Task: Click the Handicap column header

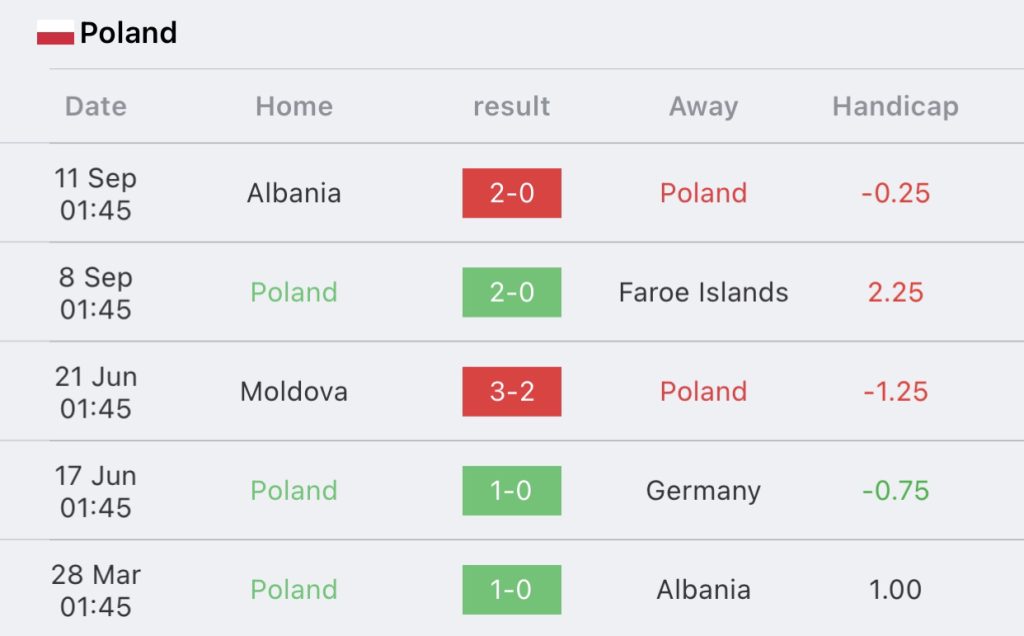Action: [895, 106]
